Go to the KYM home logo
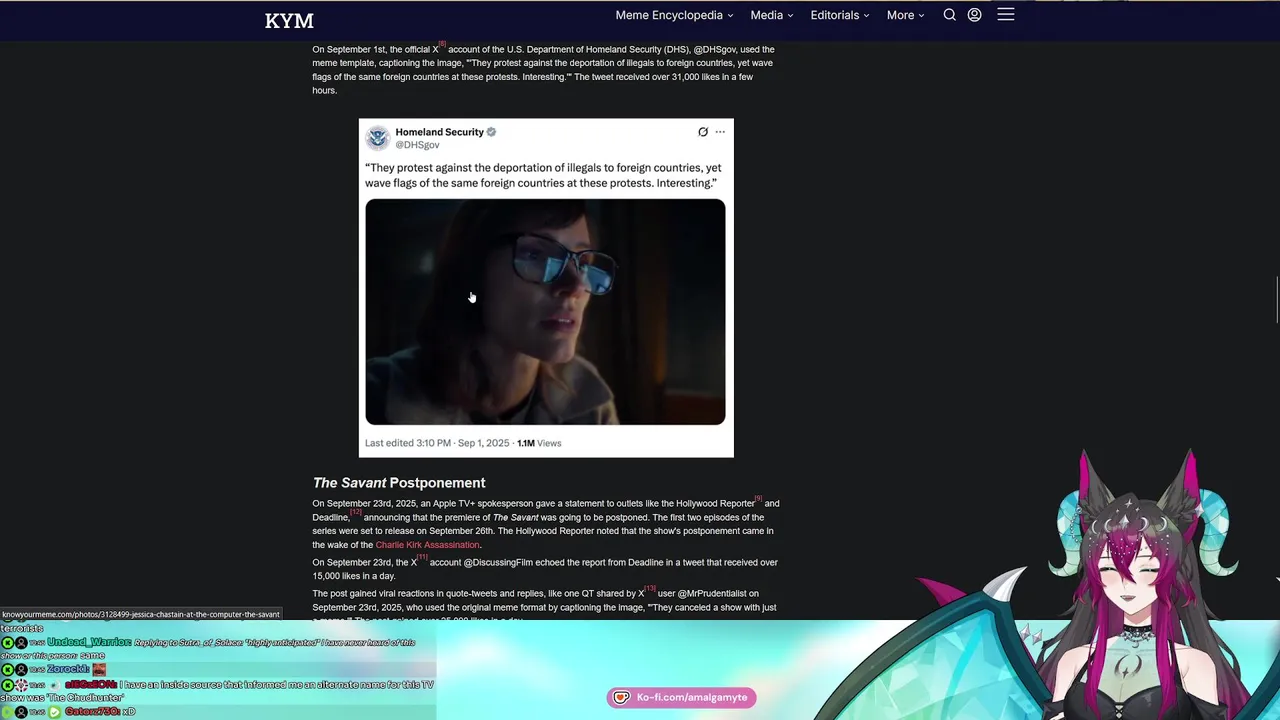This screenshot has width=1280, height=720. point(289,20)
